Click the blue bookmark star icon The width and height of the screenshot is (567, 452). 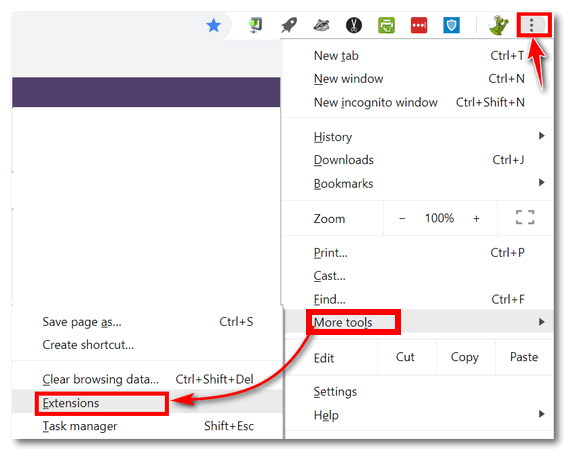point(213,26)
